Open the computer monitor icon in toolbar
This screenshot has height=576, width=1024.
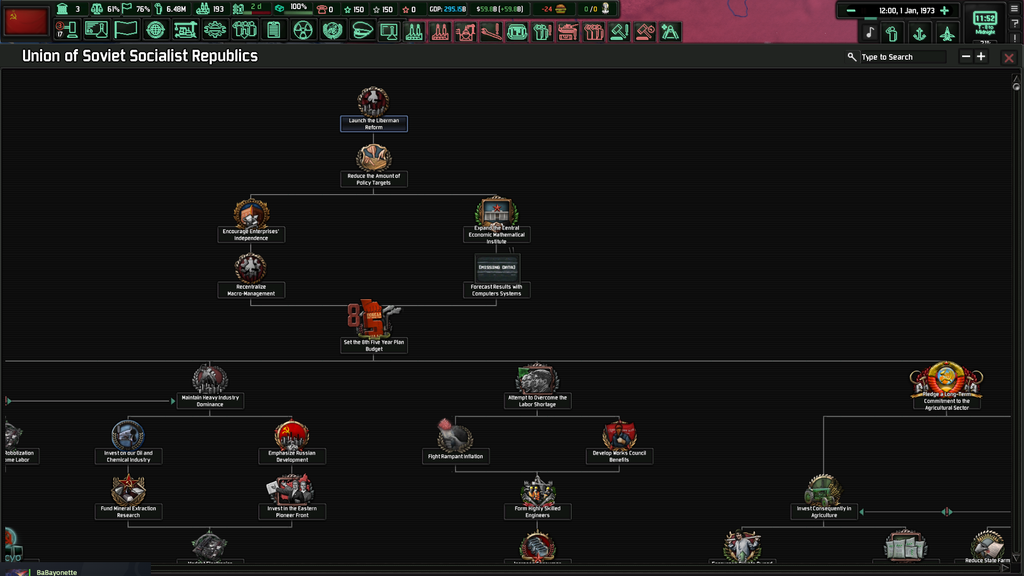pos(389,31)
